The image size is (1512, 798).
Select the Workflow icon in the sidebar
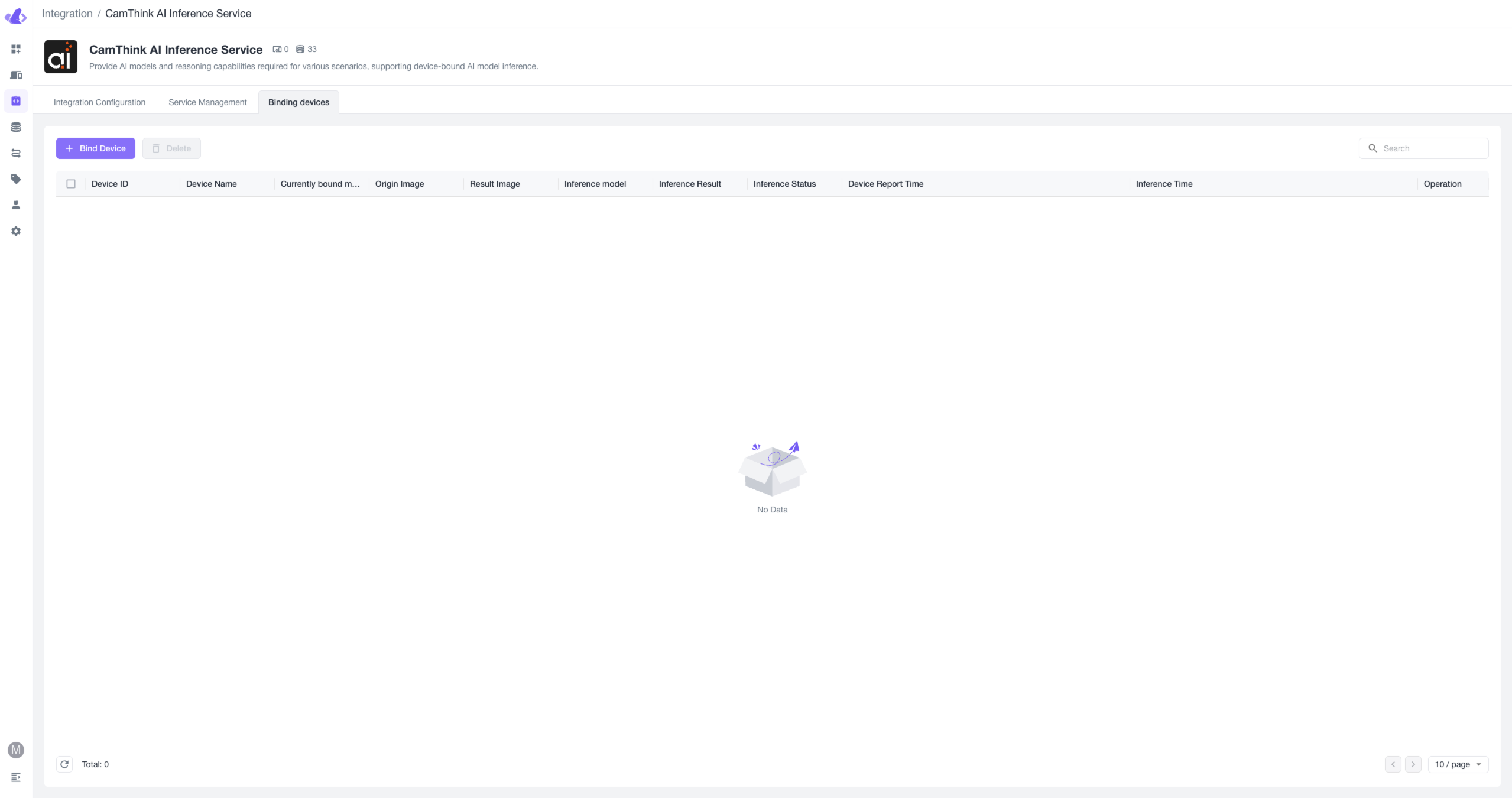16,153
